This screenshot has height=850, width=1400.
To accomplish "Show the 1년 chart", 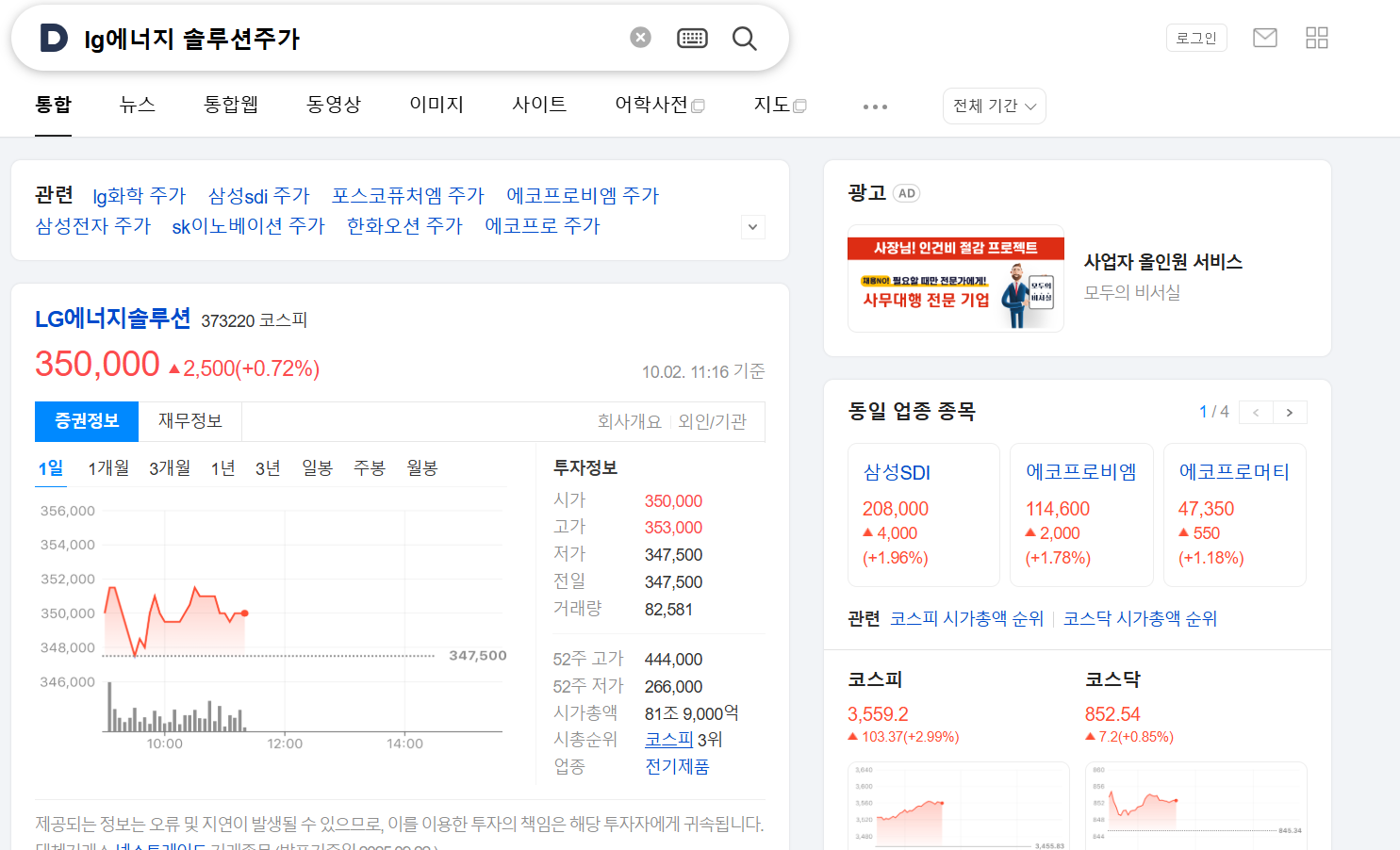I will coord(223,468).
